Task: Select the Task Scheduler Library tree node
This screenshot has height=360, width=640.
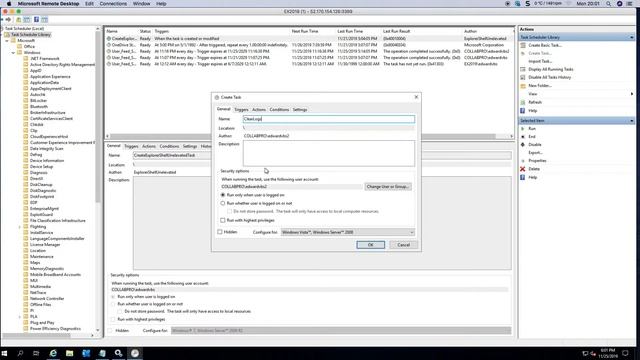Action: click(31, 35)
